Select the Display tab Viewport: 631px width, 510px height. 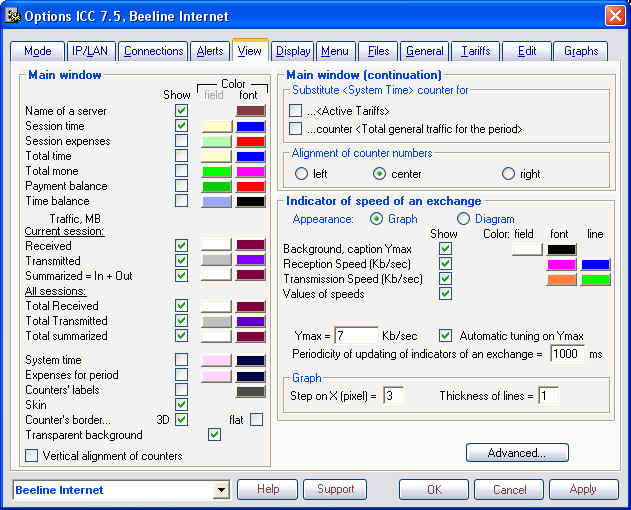[293, 52]
